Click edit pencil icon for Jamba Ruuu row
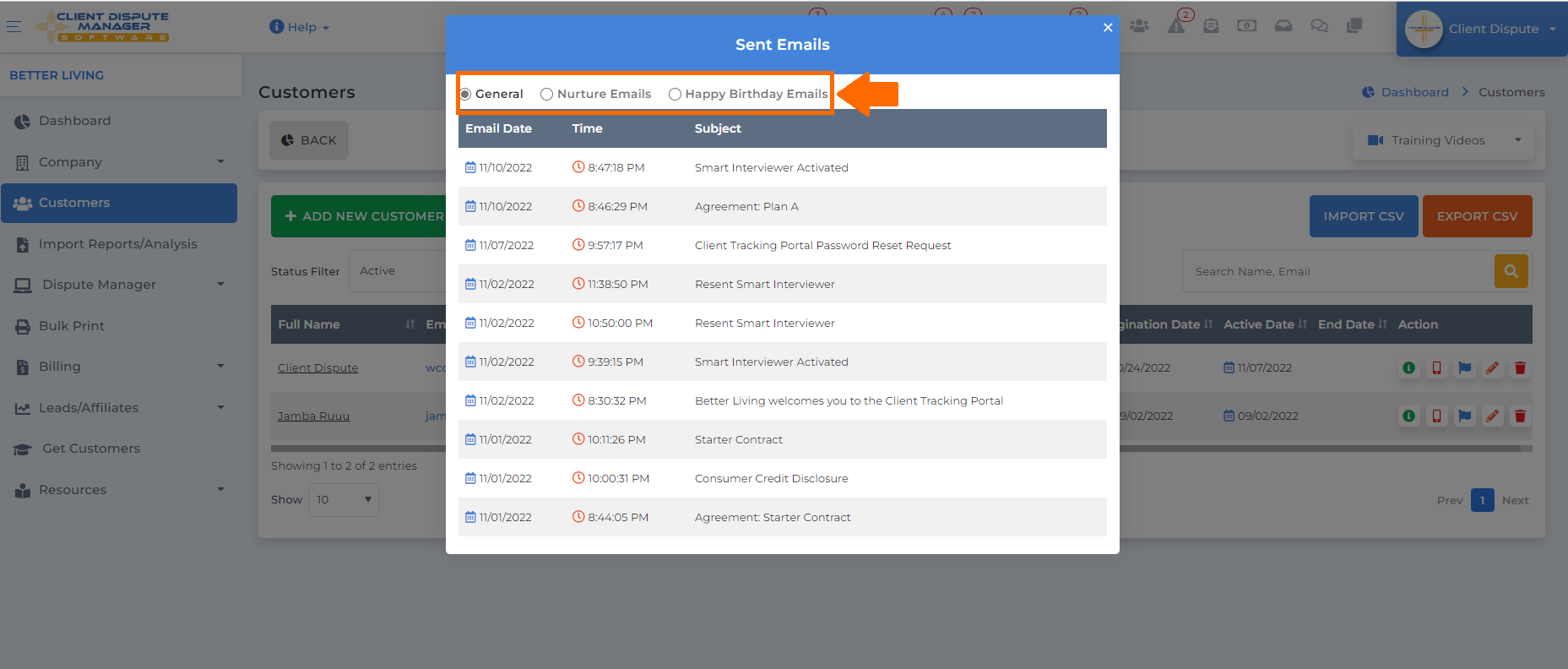 [x=1492, y=416]
